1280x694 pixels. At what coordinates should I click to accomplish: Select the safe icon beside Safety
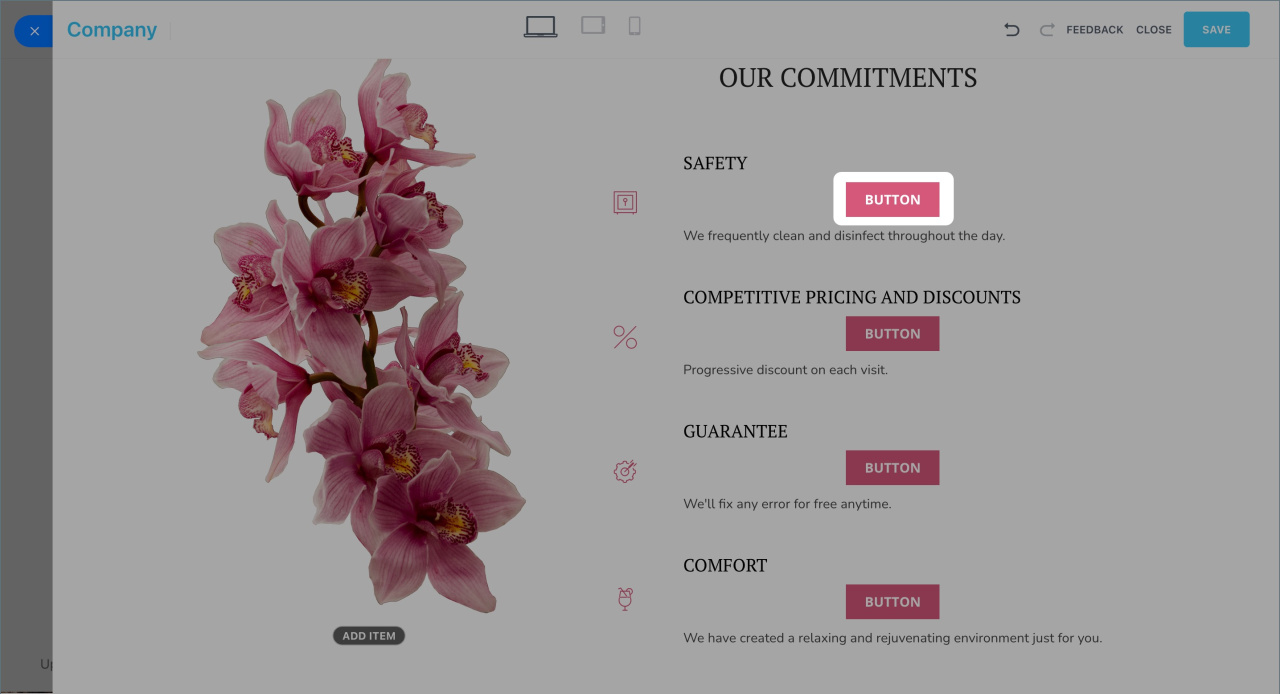625,203
